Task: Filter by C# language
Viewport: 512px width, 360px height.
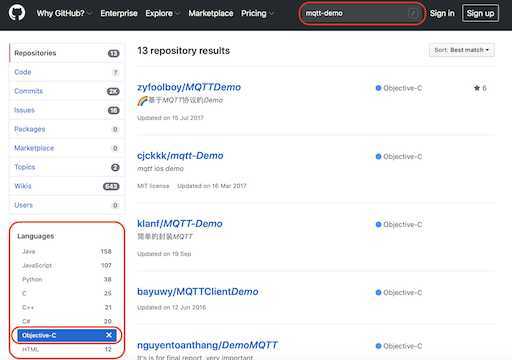Action: pos(67,321)
